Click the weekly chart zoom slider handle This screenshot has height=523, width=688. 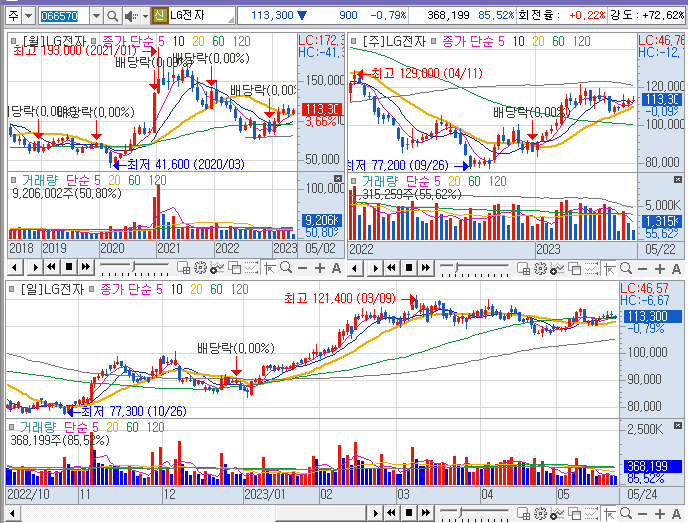456,268
